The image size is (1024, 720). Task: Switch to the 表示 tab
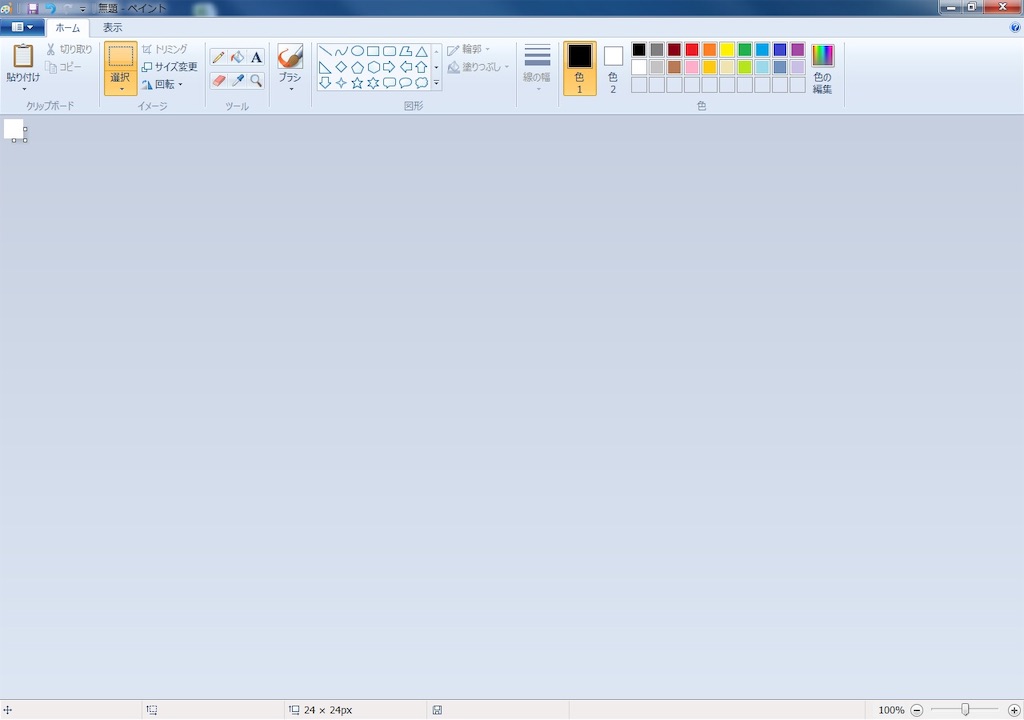112,27
